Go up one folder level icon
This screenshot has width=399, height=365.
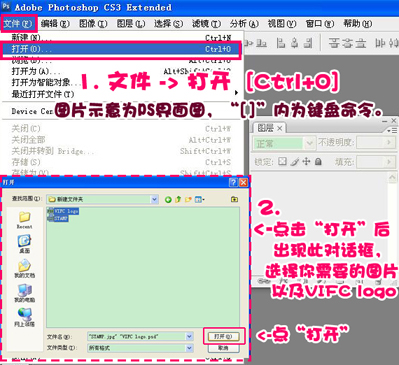pyautogui.click(x=178, y=199)
